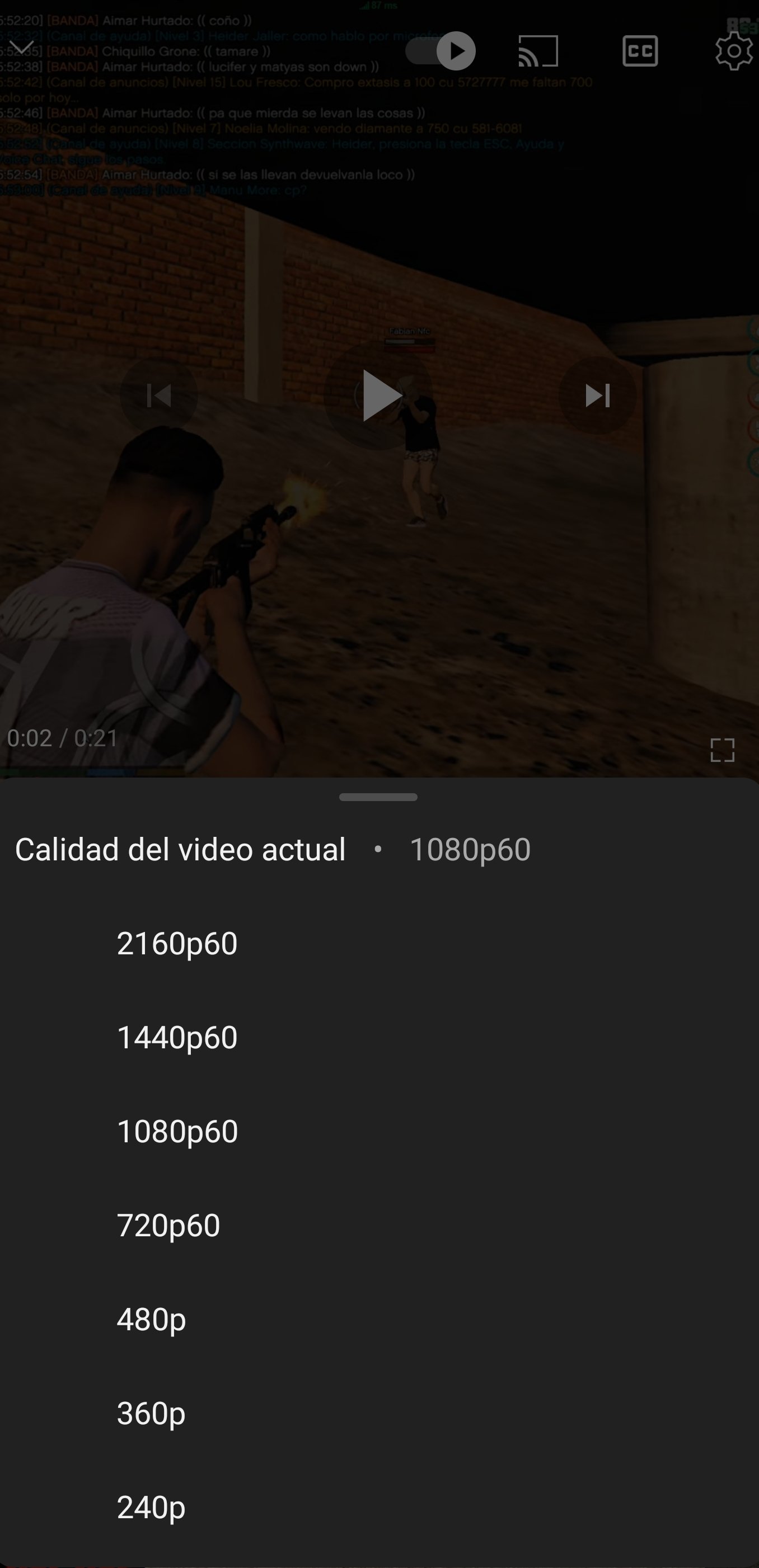This screenshot has width=759, height=1568.
Task: Tap the Cast to device icon
Action: 538,50
